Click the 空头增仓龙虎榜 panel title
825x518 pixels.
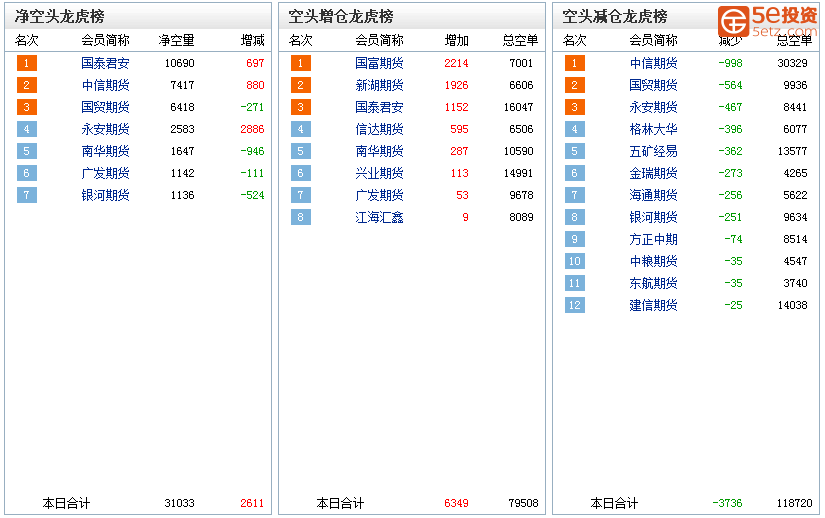(x=341, y=16)
